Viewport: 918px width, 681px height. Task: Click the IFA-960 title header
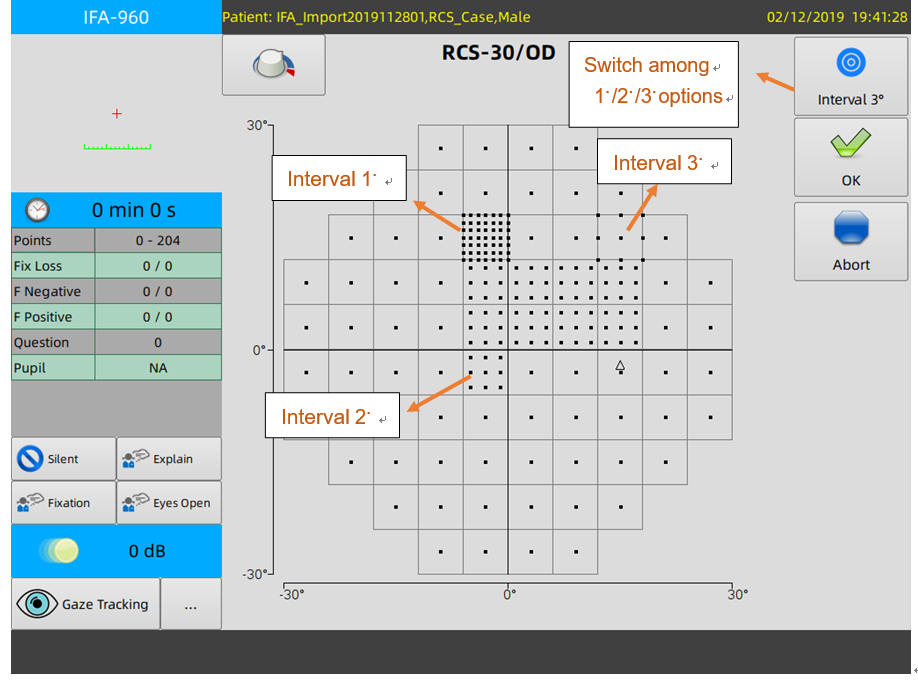tap(116, 17)
